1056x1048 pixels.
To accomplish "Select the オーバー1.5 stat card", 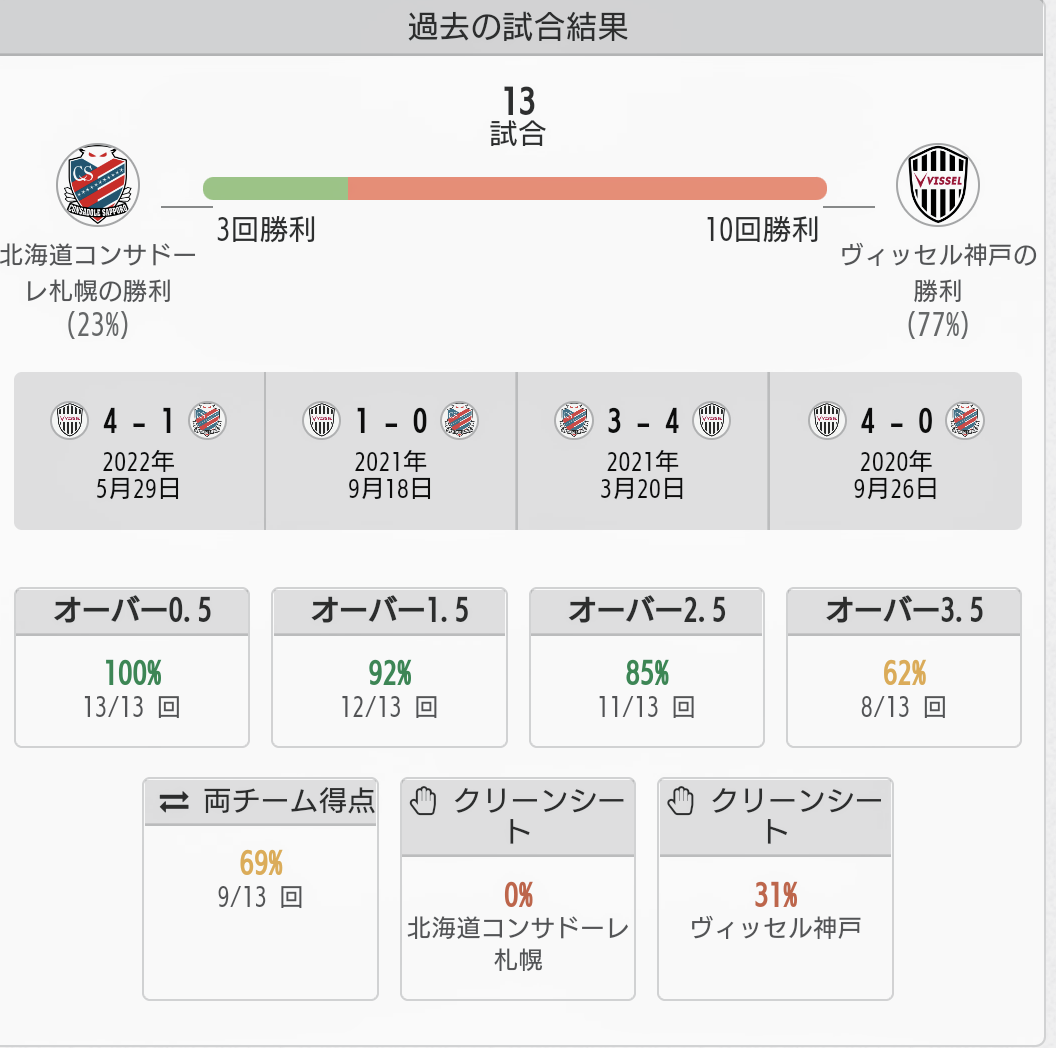I will point(389,667).
